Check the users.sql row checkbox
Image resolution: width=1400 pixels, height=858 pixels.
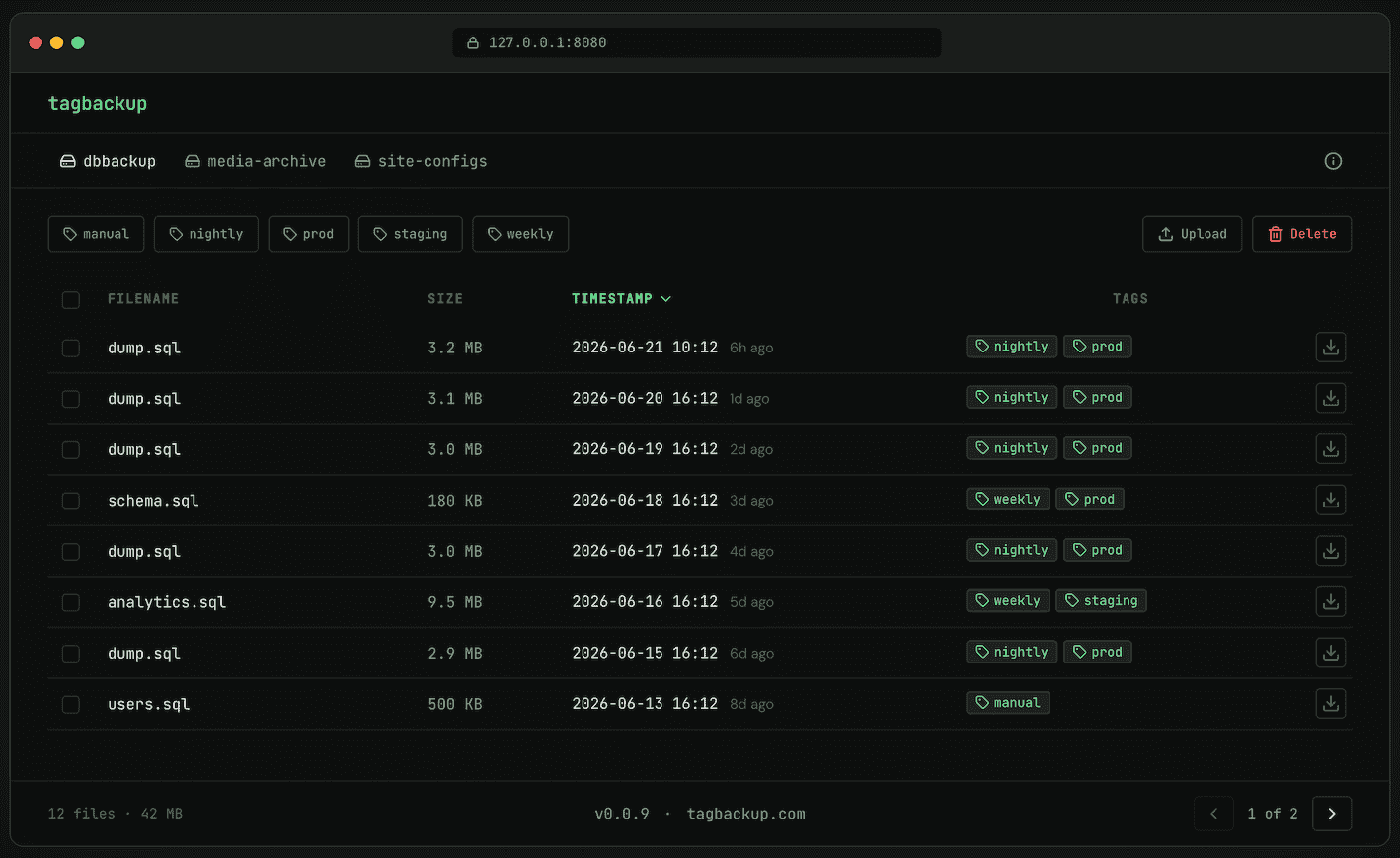pos(71,704)
